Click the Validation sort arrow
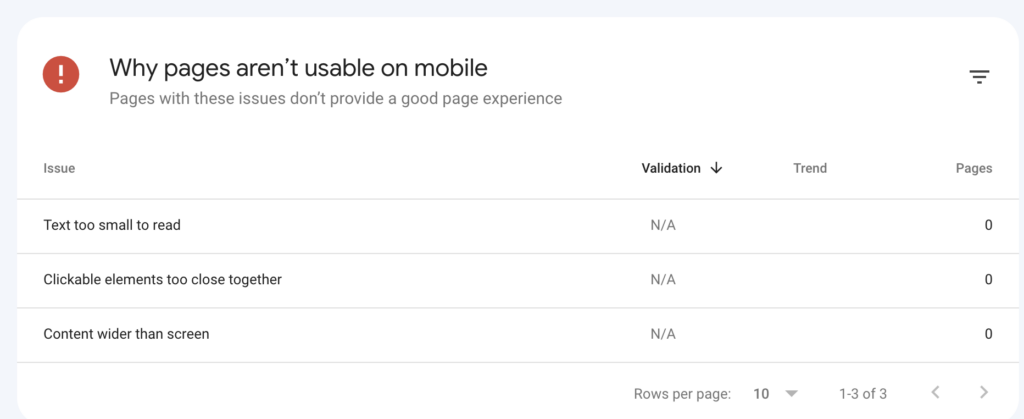 [x=716, y=168]
